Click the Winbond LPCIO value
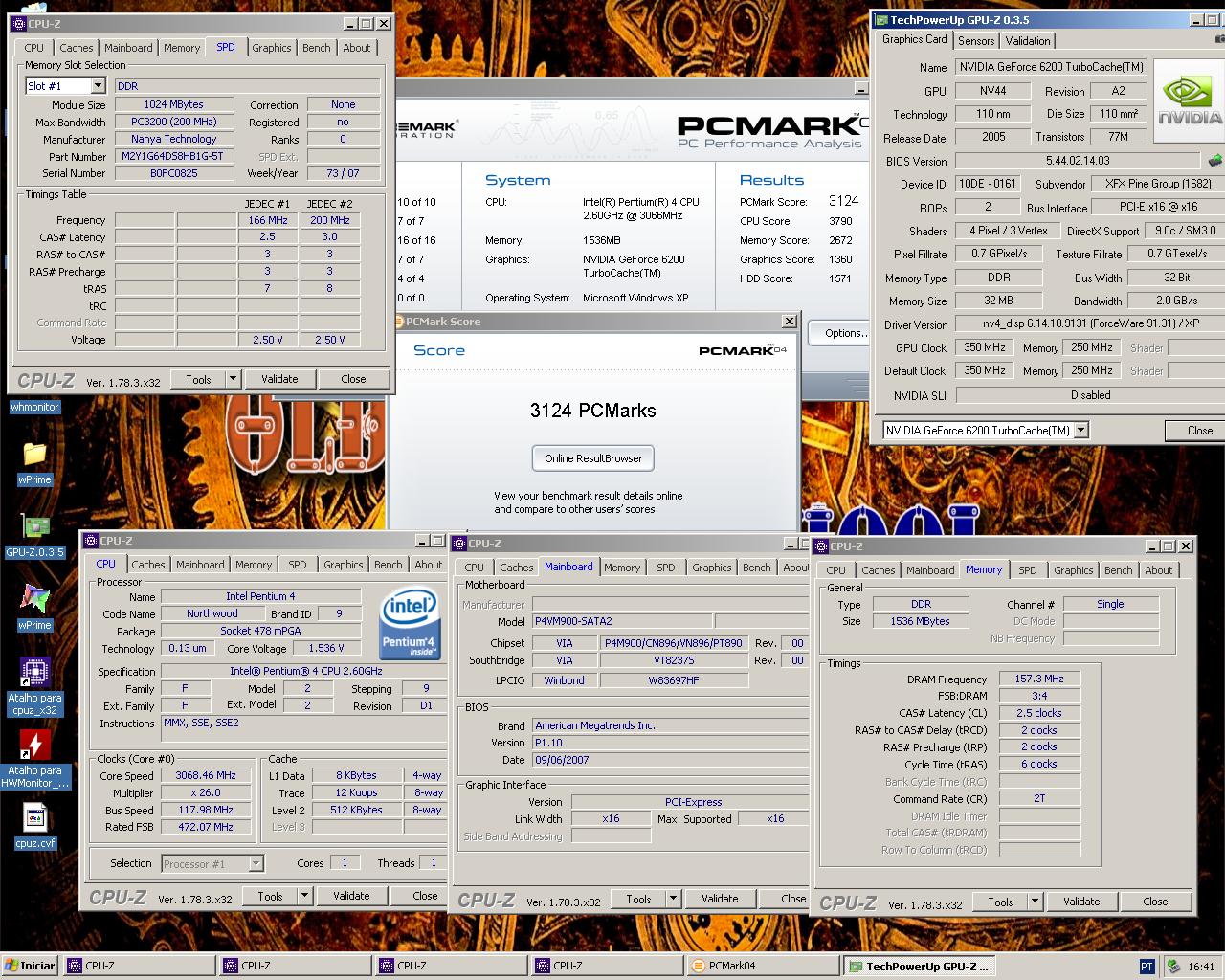The image size is (1225, 980). 565,680
